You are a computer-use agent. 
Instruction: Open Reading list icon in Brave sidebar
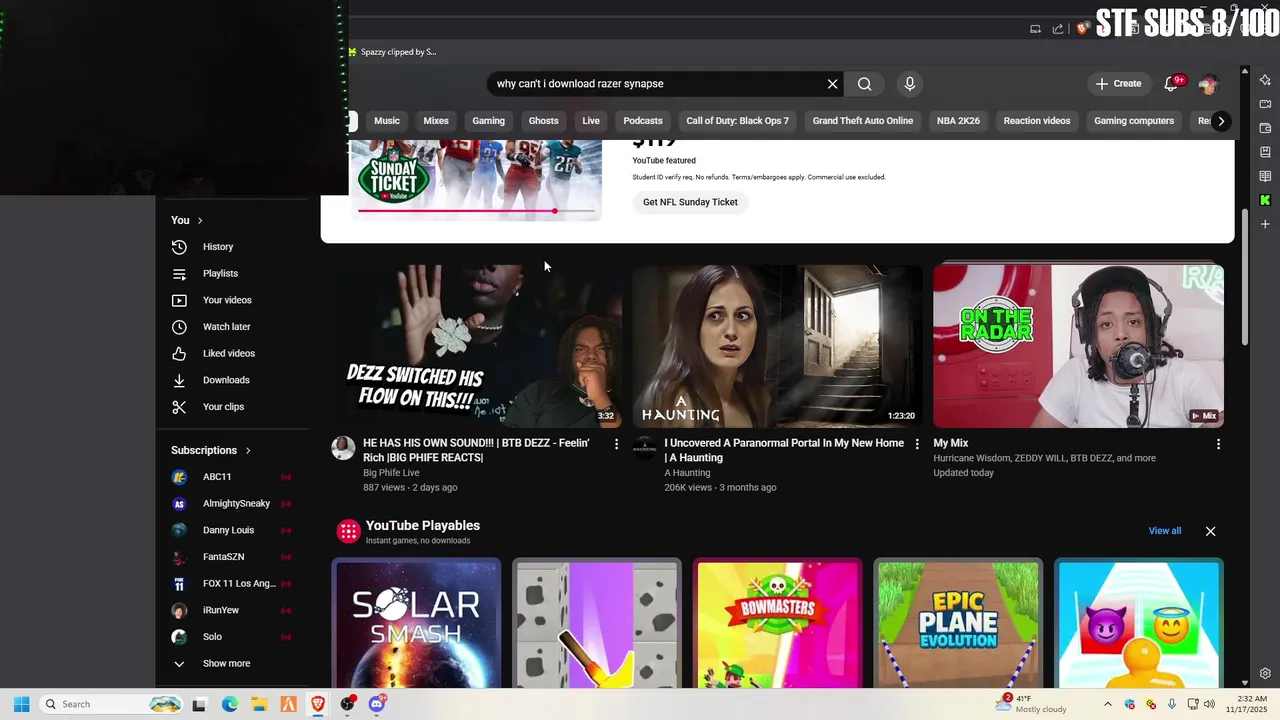click(x=1265, y=176)
